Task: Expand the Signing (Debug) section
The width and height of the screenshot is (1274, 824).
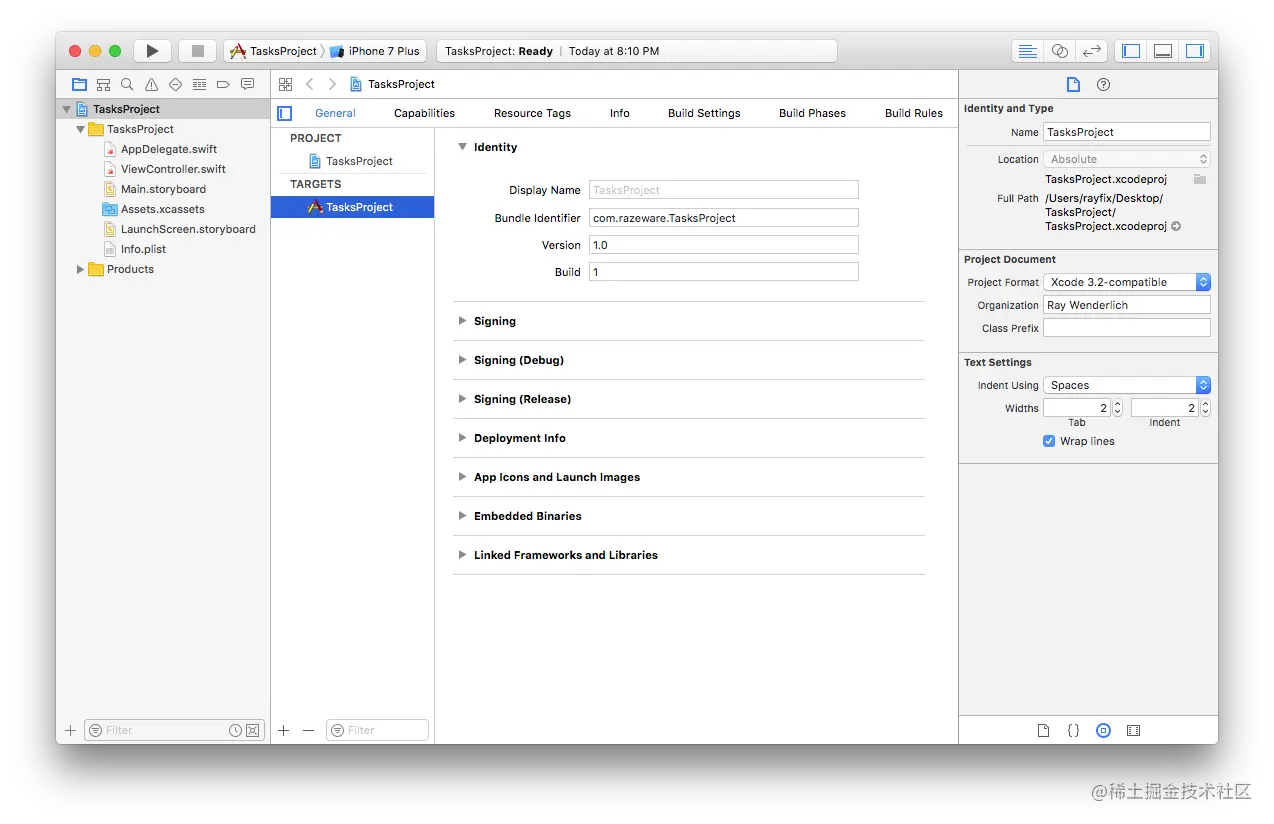Action: point(462,360)
